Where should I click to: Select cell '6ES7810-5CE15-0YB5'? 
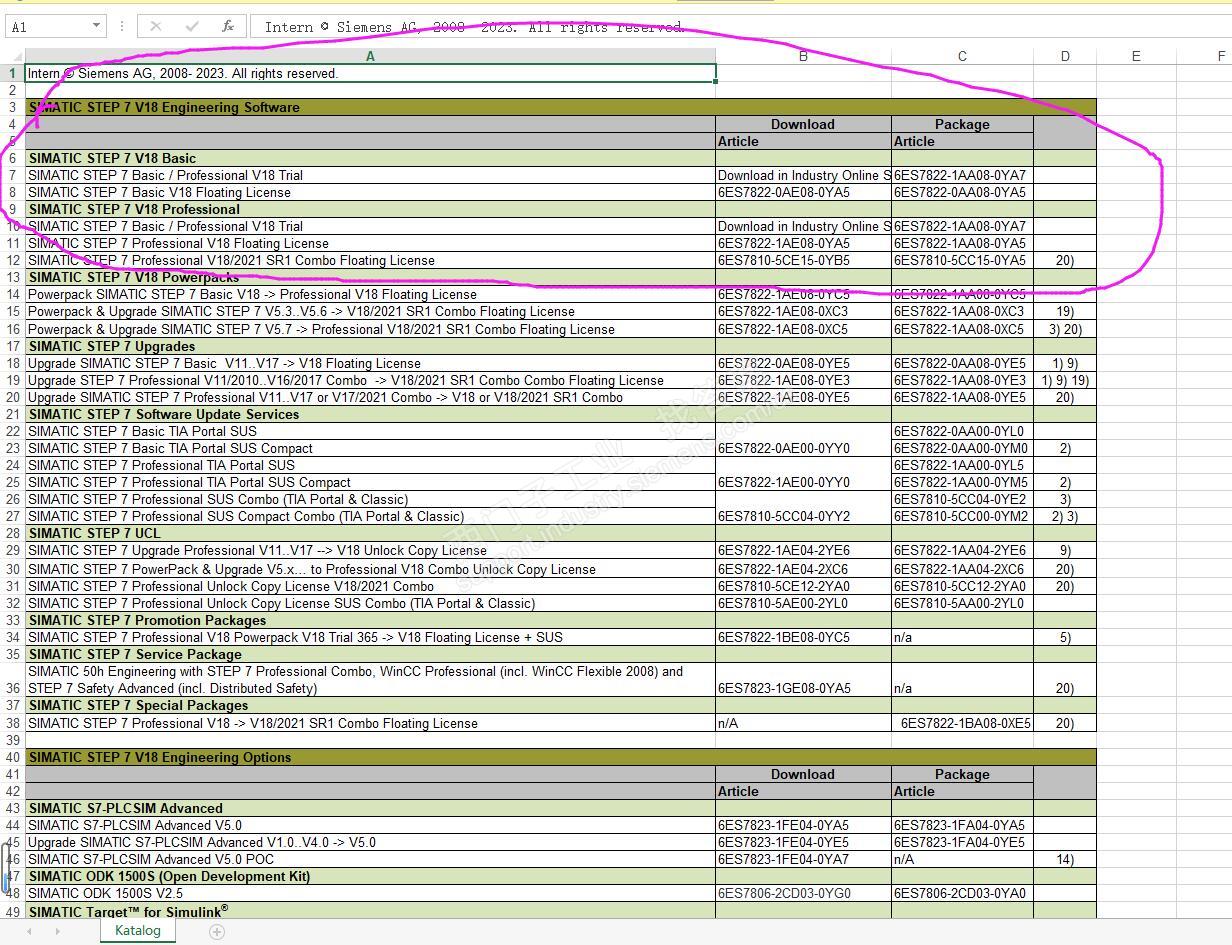pyautogui.click(x=803, y=260)
